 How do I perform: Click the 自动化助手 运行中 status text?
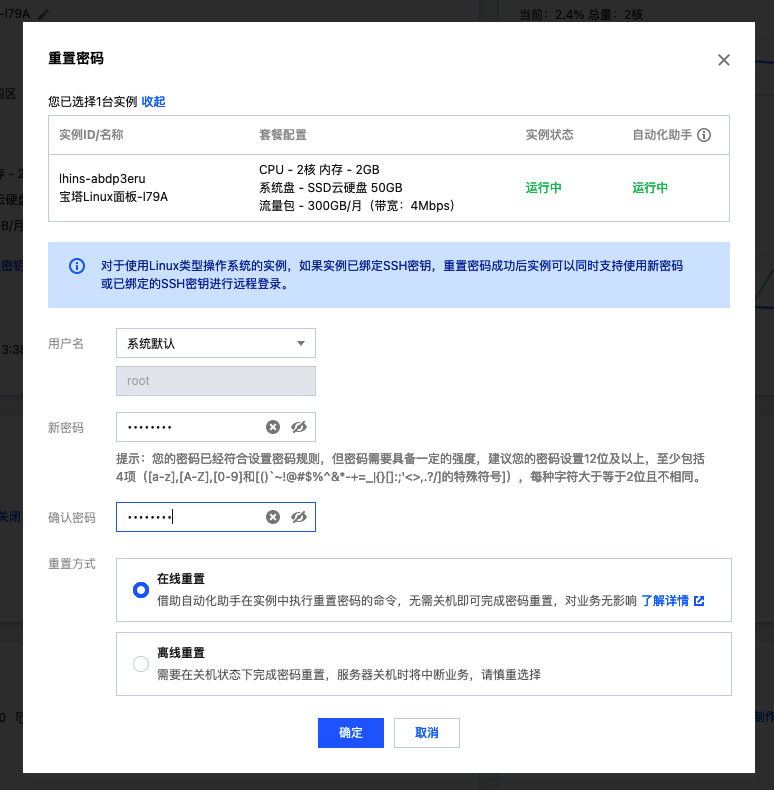tap(650, 188)
